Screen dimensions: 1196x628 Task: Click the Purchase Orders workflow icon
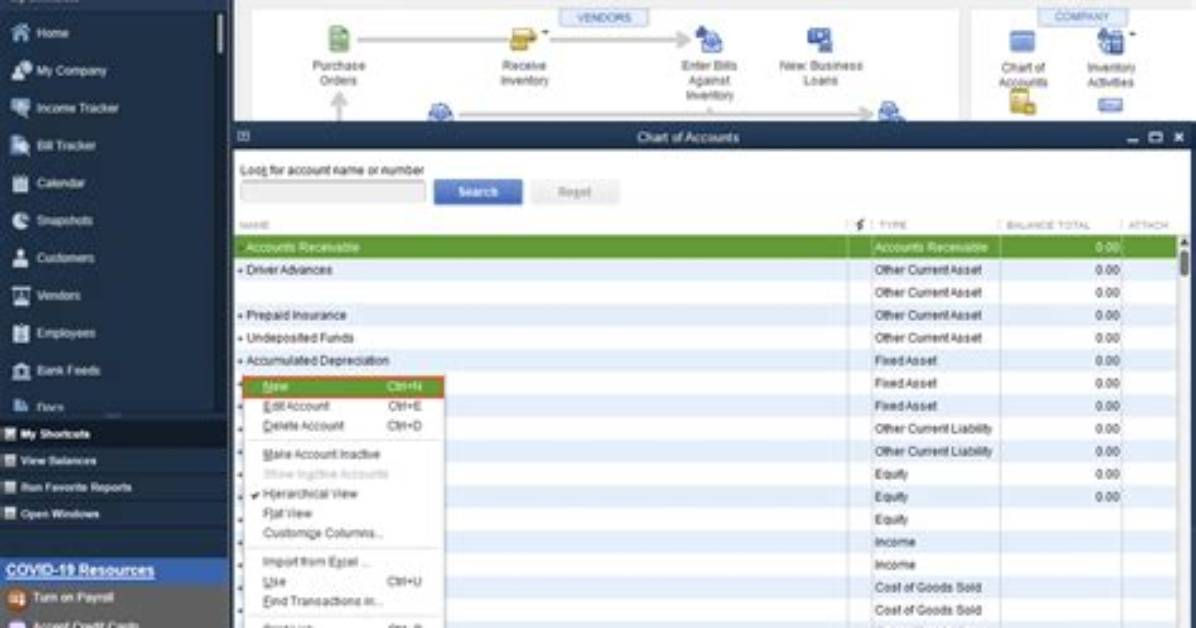(339, 39)
